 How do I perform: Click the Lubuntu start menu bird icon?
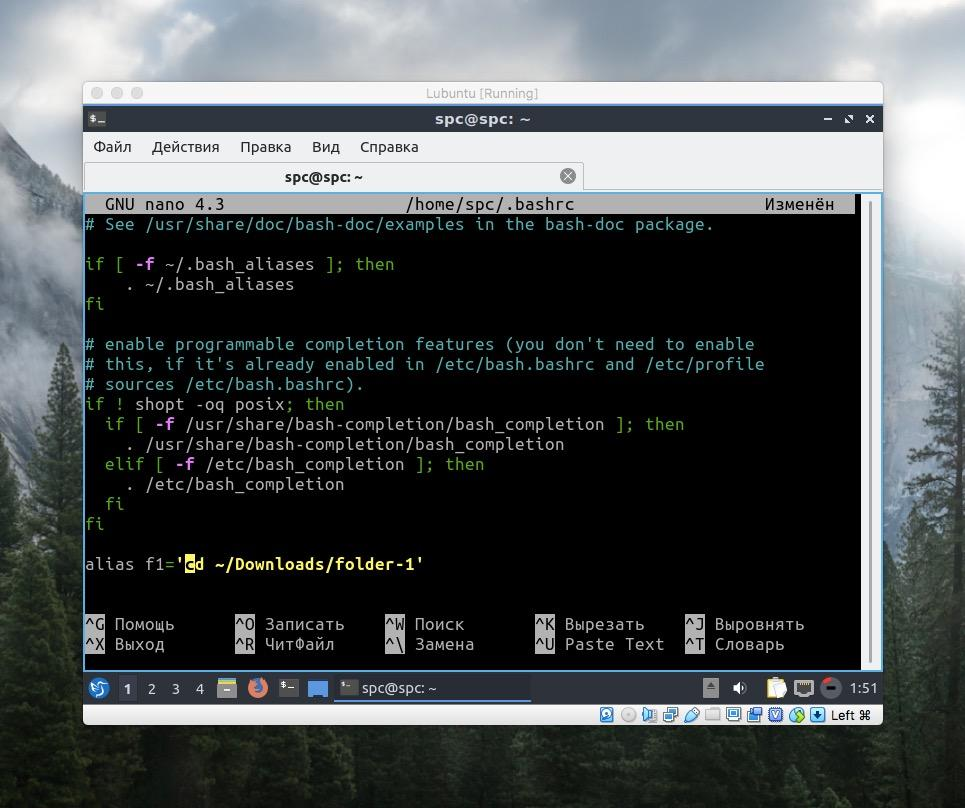click(99, 688)
